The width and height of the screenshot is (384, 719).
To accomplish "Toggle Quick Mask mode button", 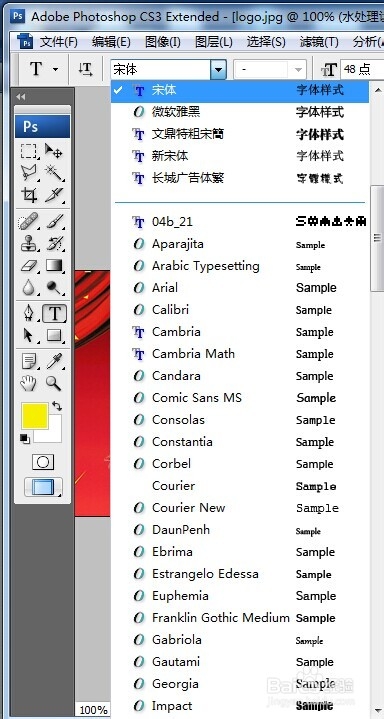I will pos(43,462).
